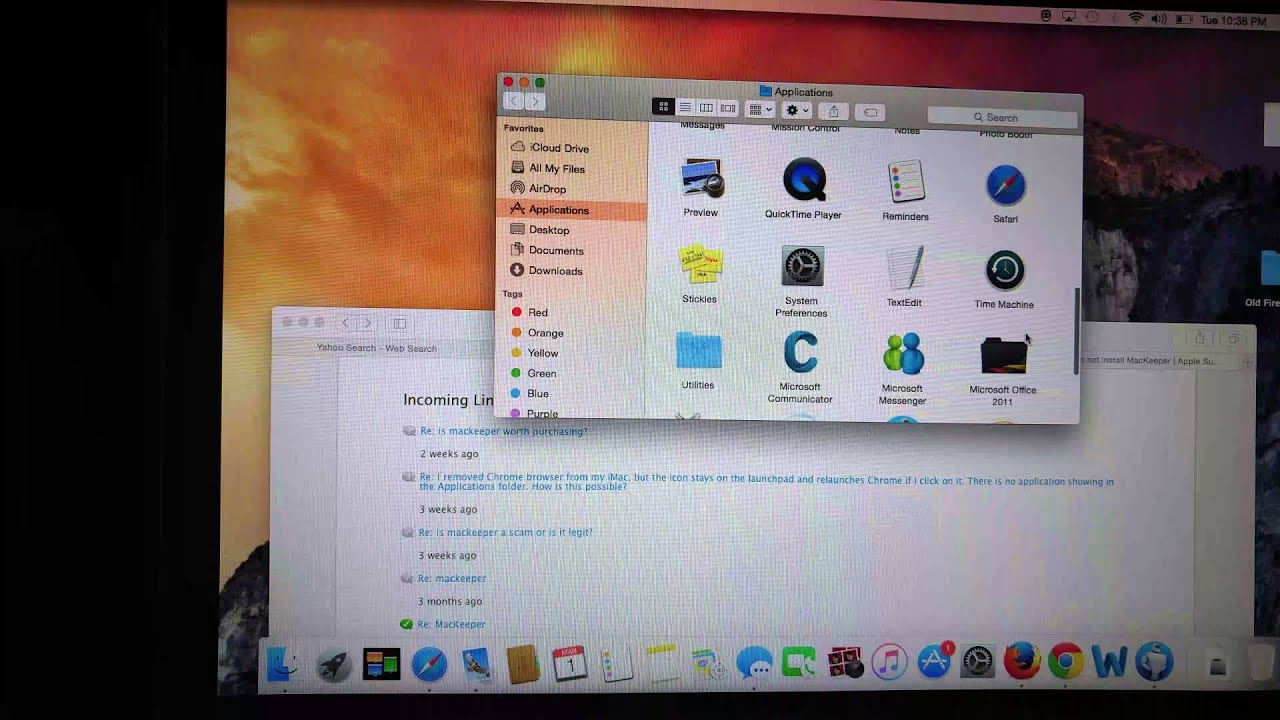The image size is (1280, 720).
Task: Go forward in Finder window
Action: click(x=535, y=102)
